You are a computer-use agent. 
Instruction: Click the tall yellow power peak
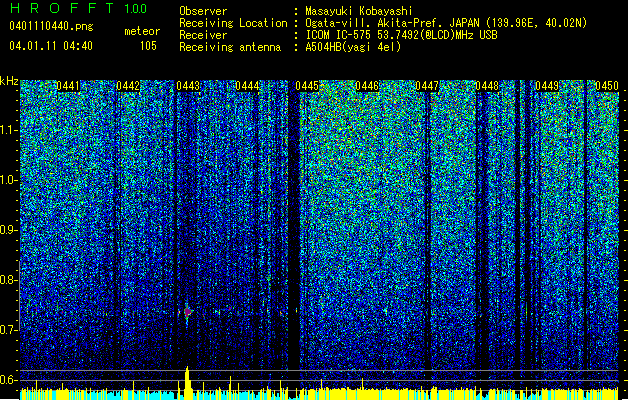click(x=187, y=383)
